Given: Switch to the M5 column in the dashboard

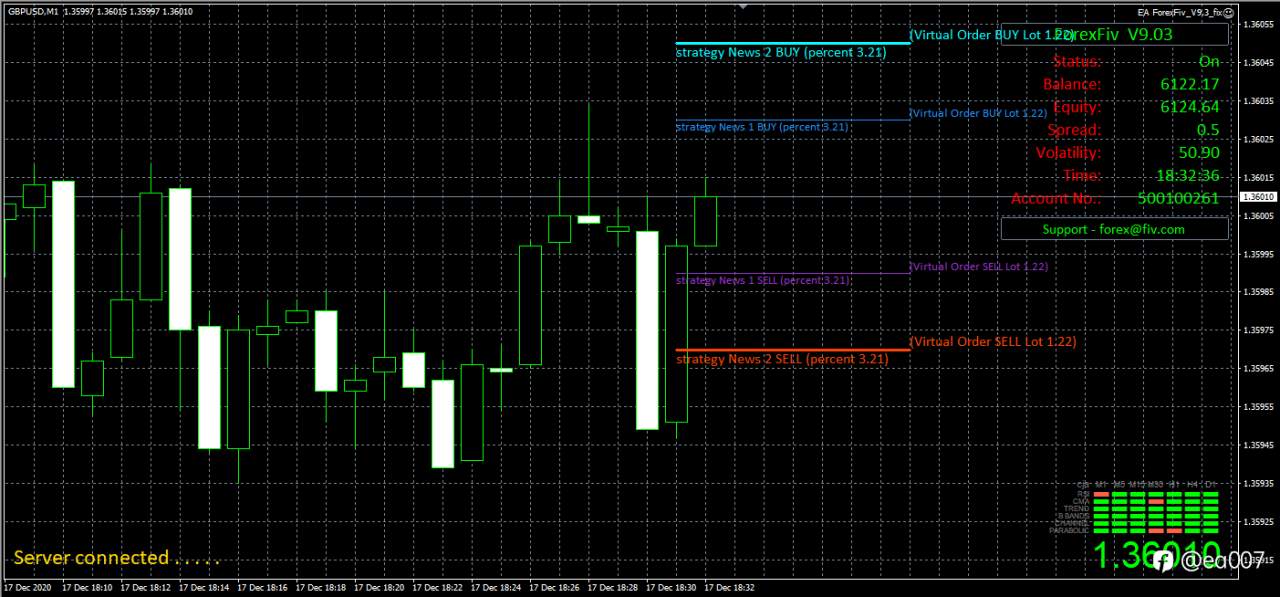Looking at the screenshot, I should point(1117,485).
